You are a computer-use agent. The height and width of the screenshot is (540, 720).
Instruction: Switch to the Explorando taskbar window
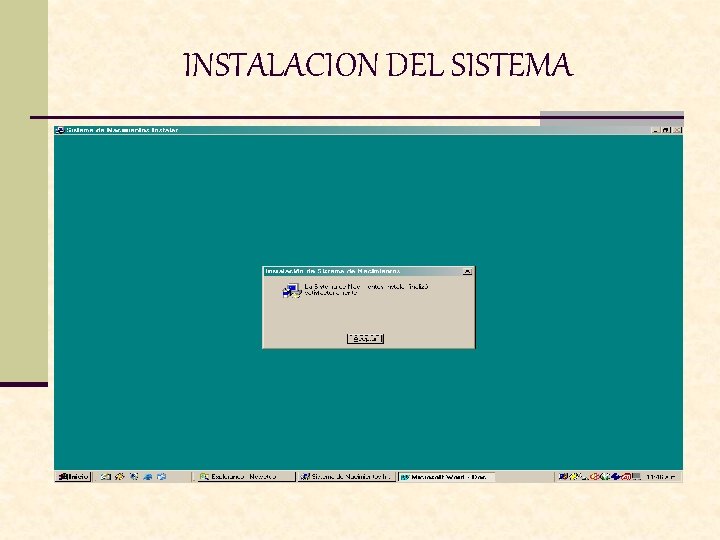(246, 477)
